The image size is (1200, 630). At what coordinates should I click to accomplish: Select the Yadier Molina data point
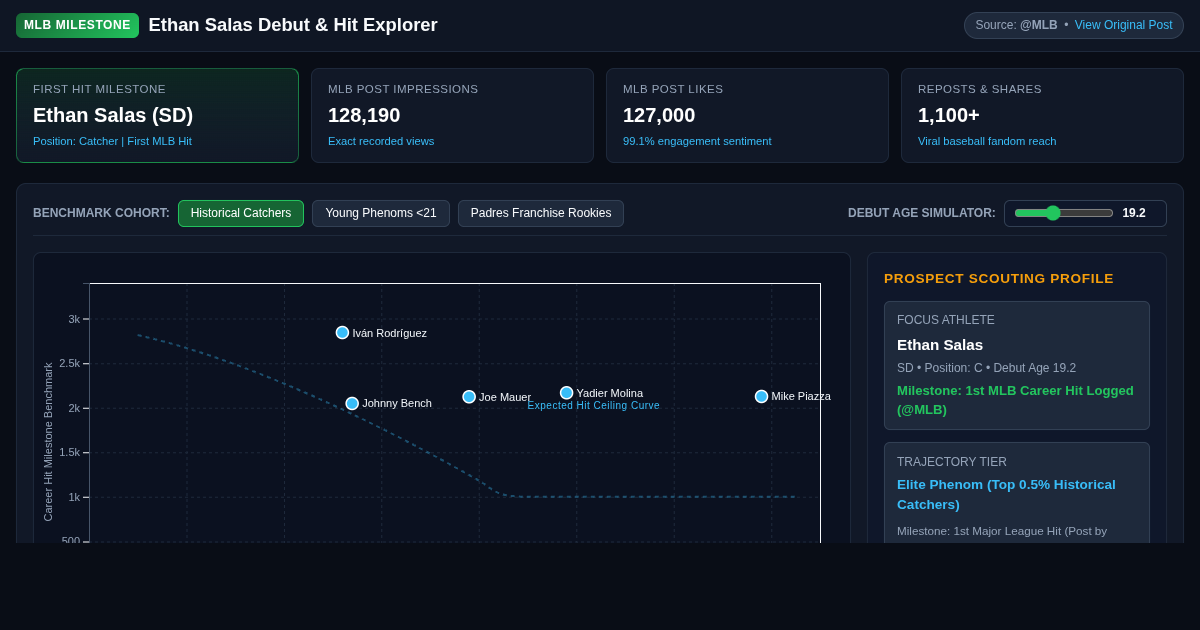[x=566, y=393]
